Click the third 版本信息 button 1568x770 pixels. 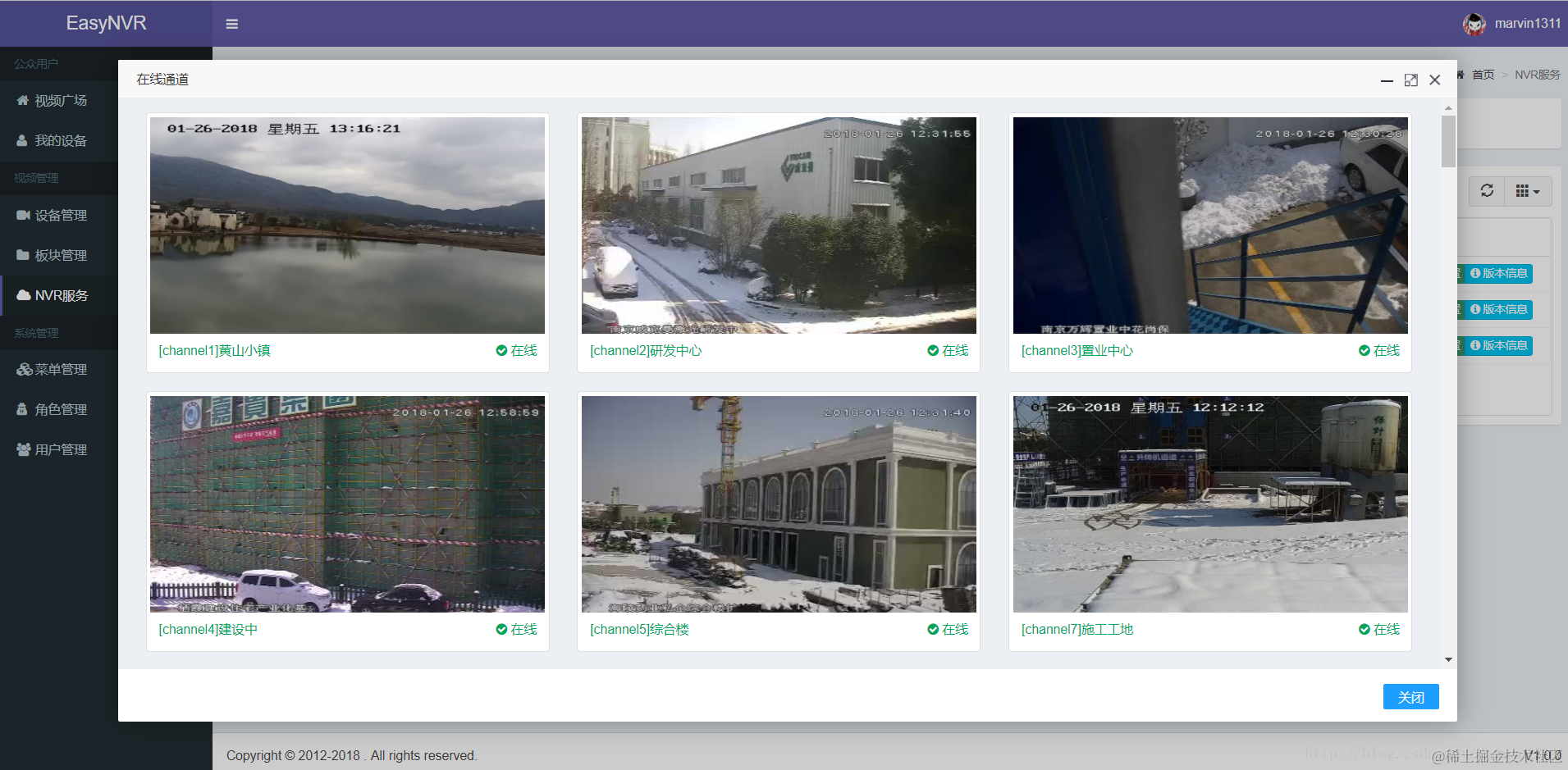point(1499,346)
